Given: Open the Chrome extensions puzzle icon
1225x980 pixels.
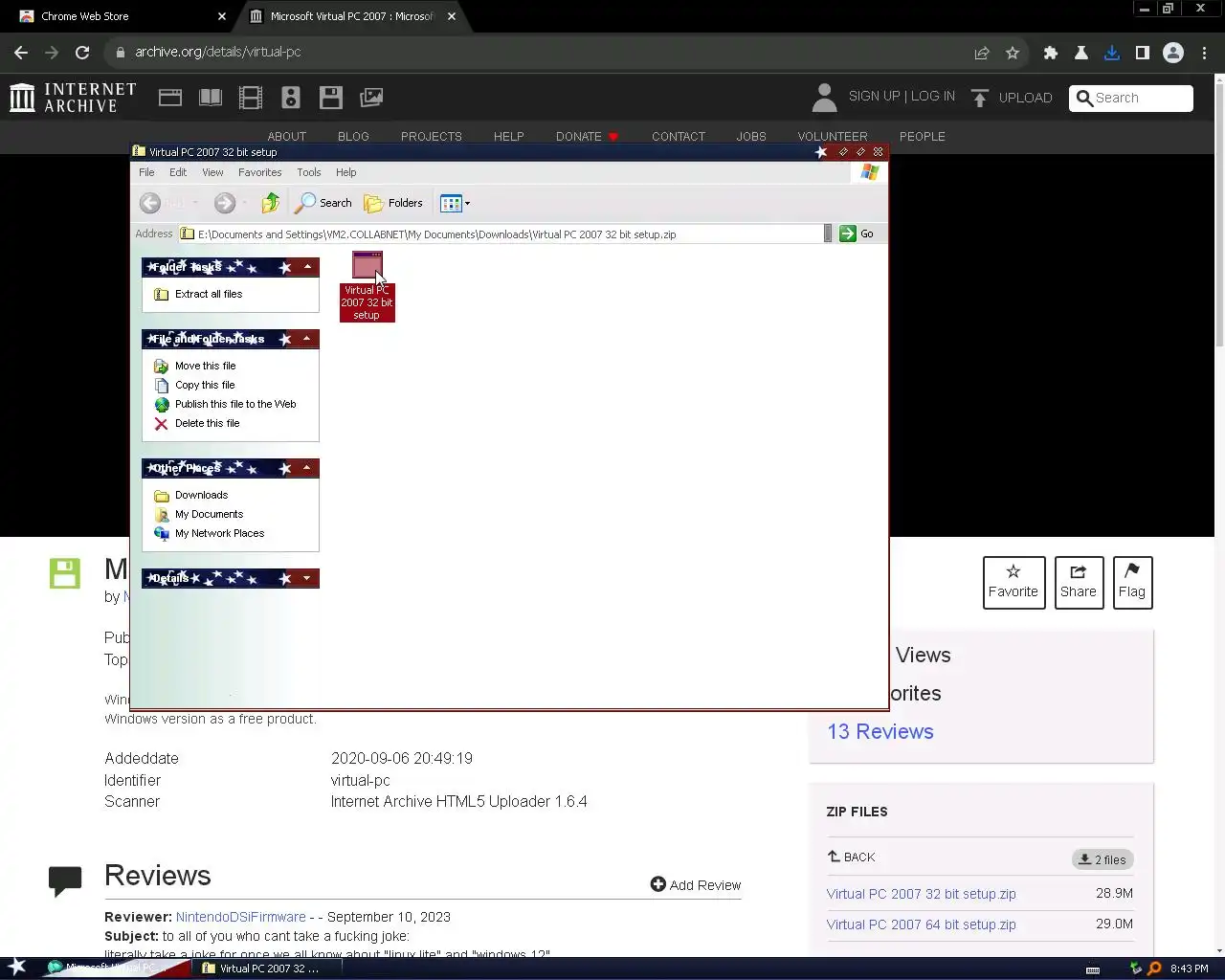Looking at the screenshot, I should (x=1051, y=53).
